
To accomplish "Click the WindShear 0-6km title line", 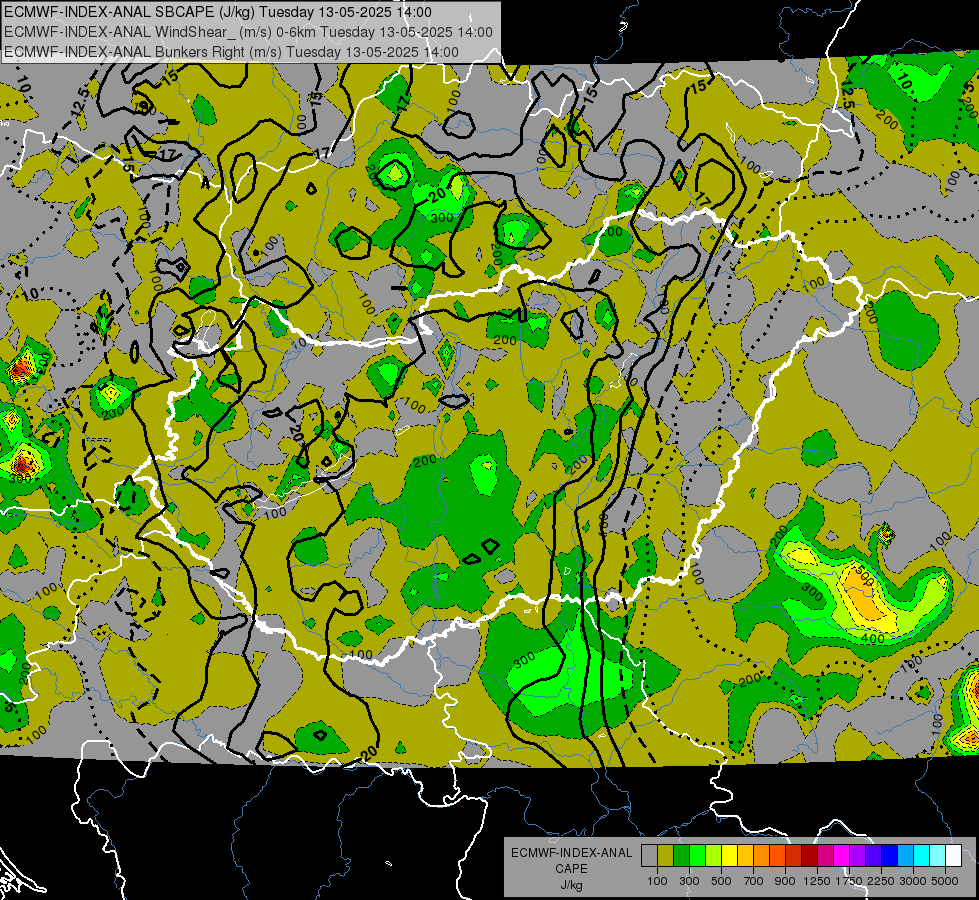I will click(248, 32).
